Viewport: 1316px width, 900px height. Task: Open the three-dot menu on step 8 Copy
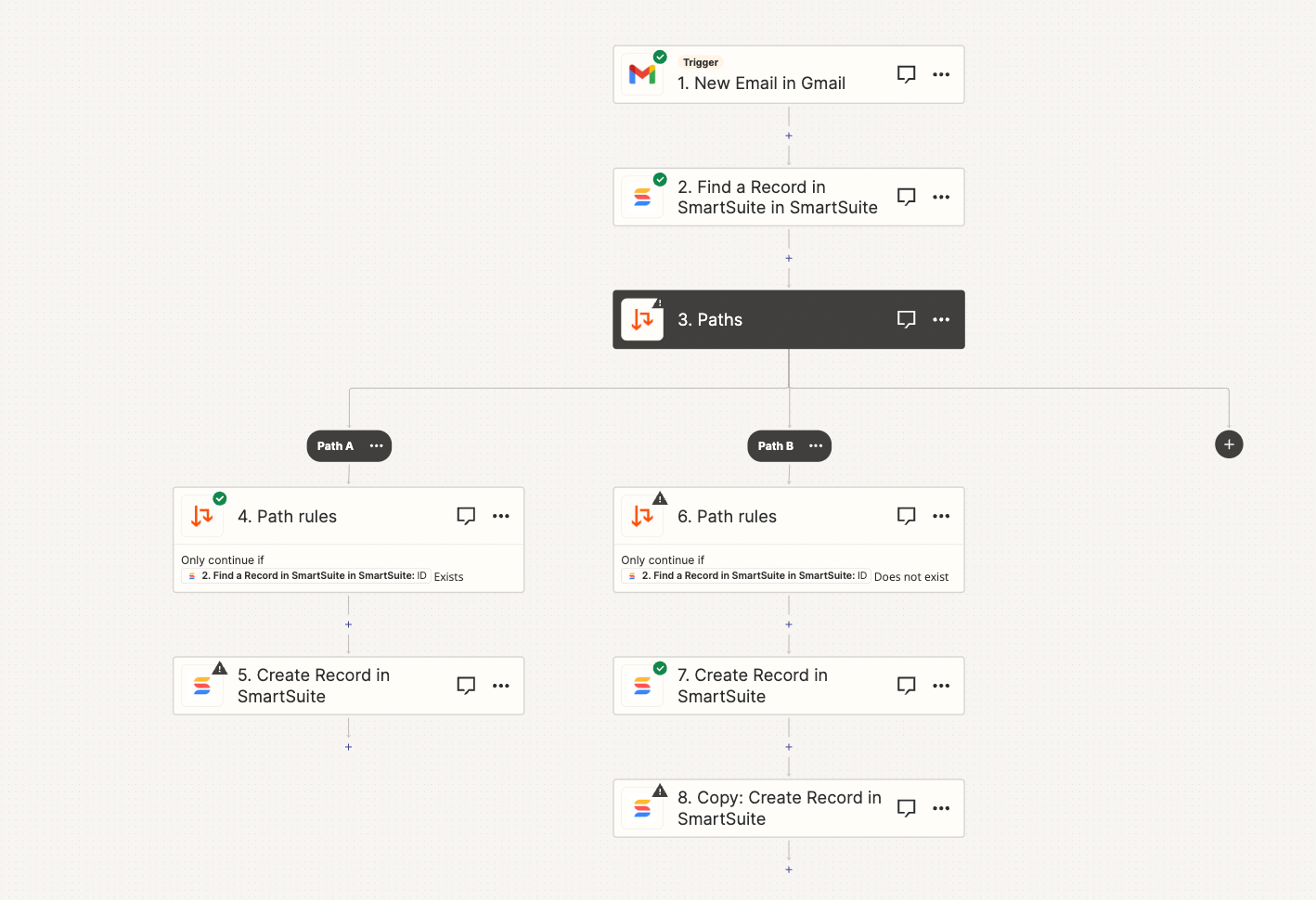941,808
